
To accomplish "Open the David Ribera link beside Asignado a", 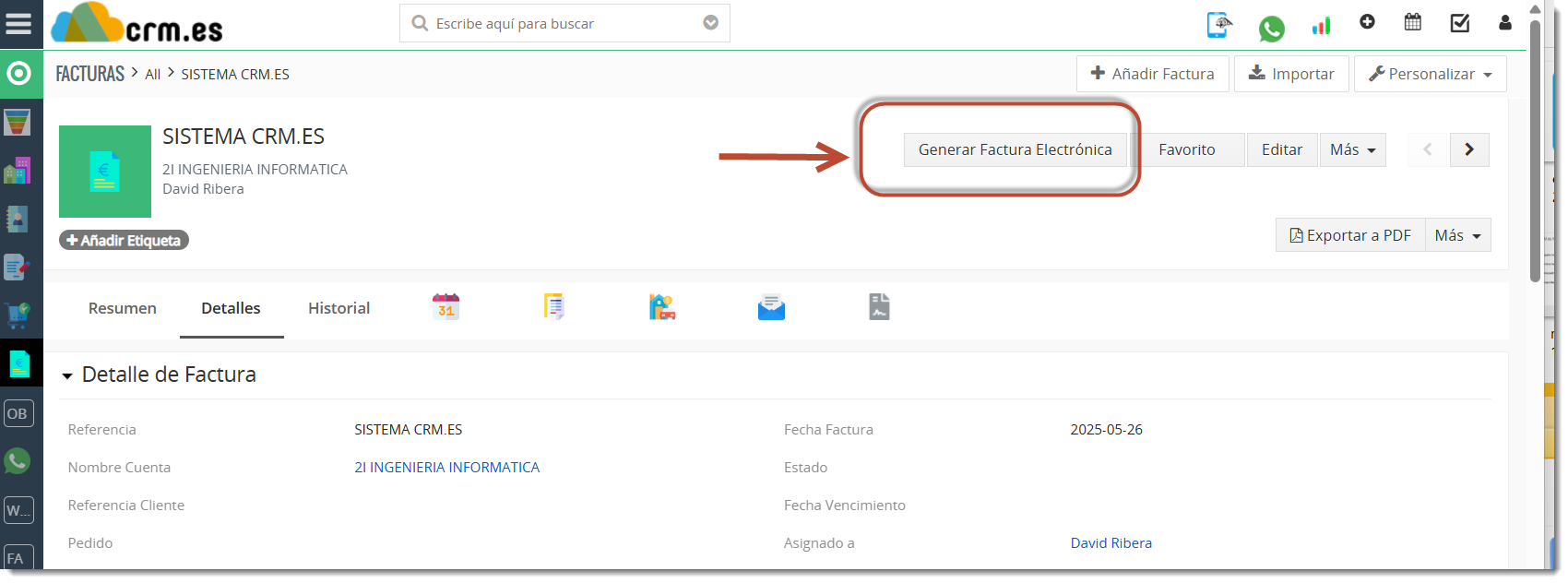I will coord(1111,543).
